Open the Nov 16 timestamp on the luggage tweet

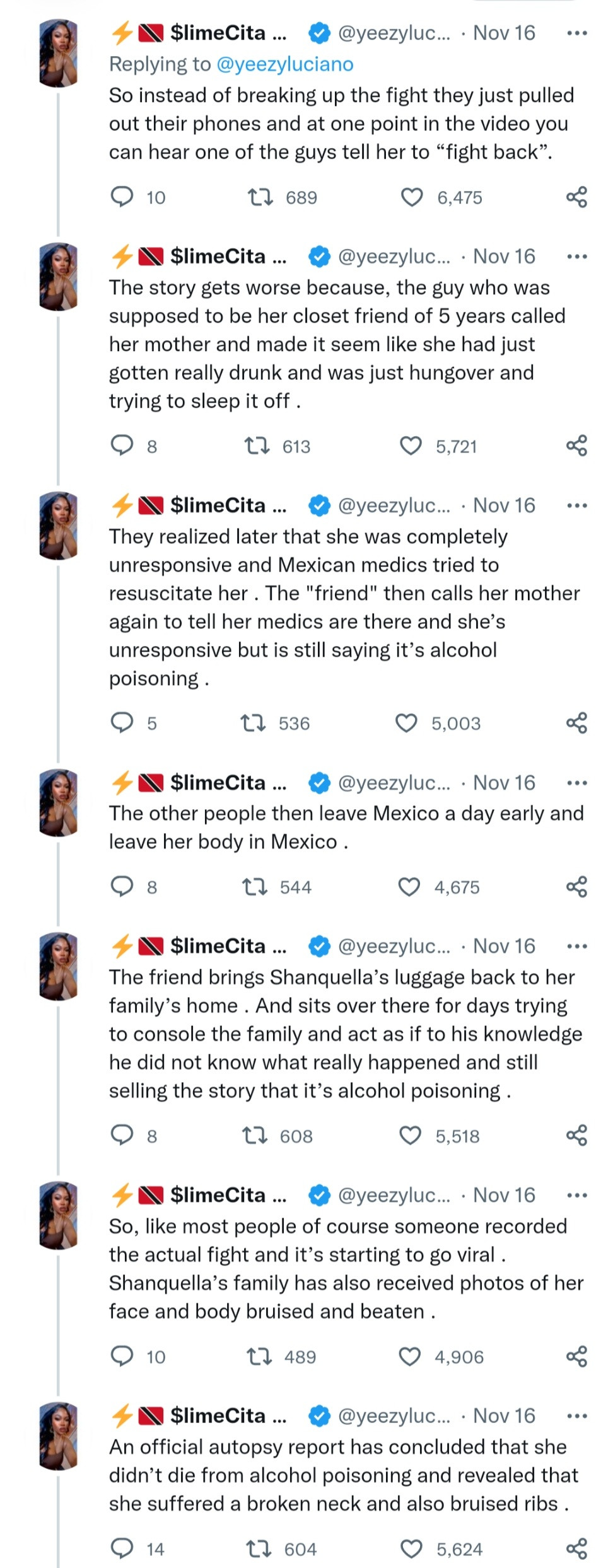(504, 946)
